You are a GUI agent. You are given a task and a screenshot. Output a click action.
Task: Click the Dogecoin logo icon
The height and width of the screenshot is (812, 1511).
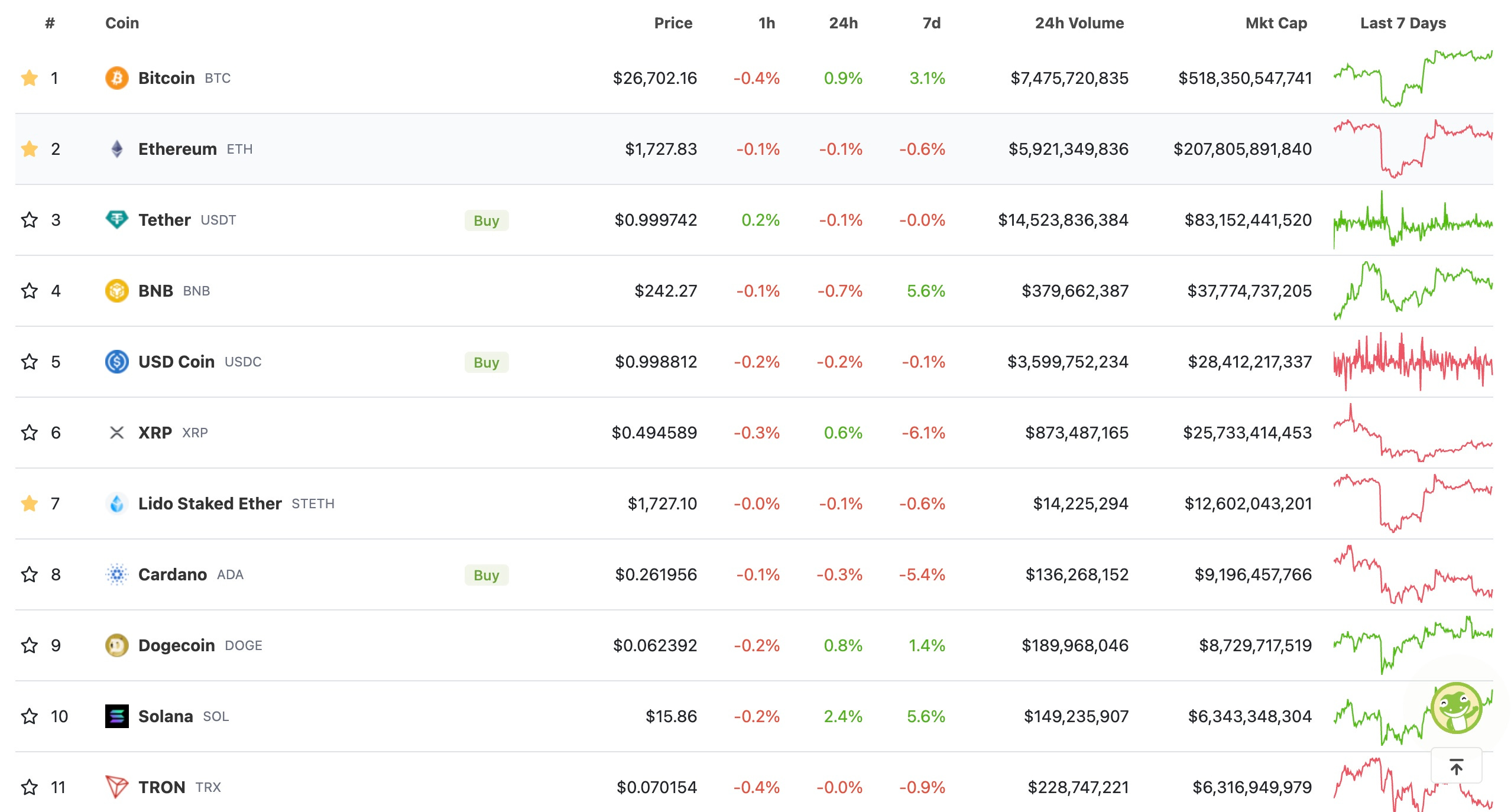pos(116,645)
